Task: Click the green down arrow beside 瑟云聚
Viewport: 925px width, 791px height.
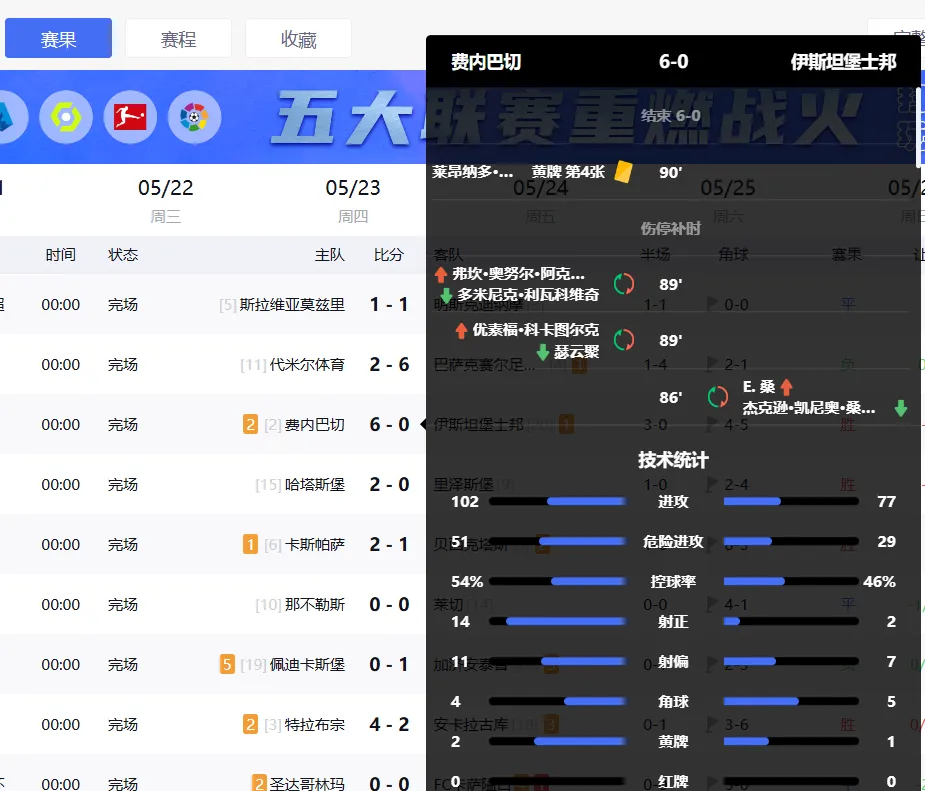Action: [x=543, y=352]
